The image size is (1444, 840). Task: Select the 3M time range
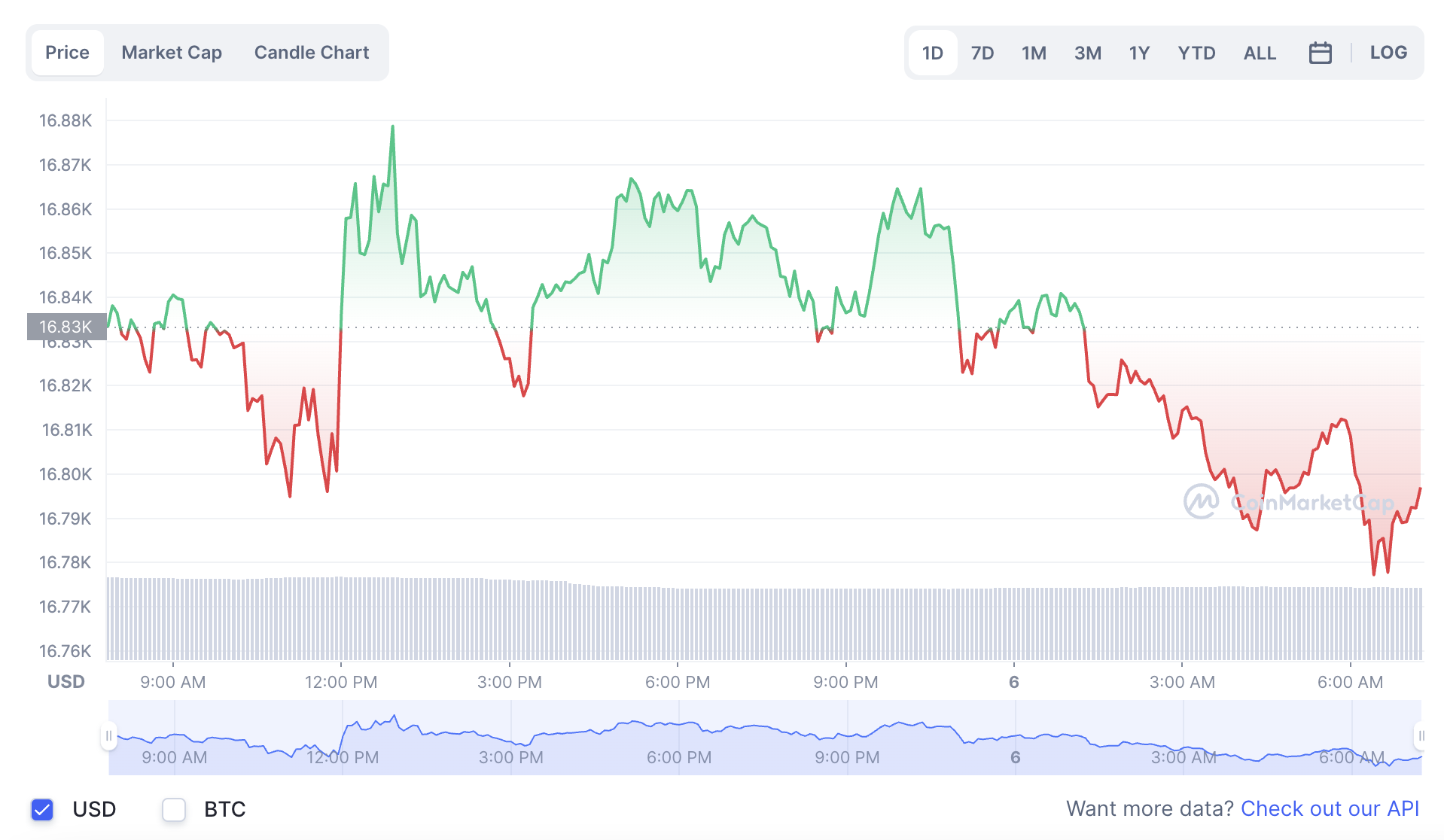tap(1087, 53)
